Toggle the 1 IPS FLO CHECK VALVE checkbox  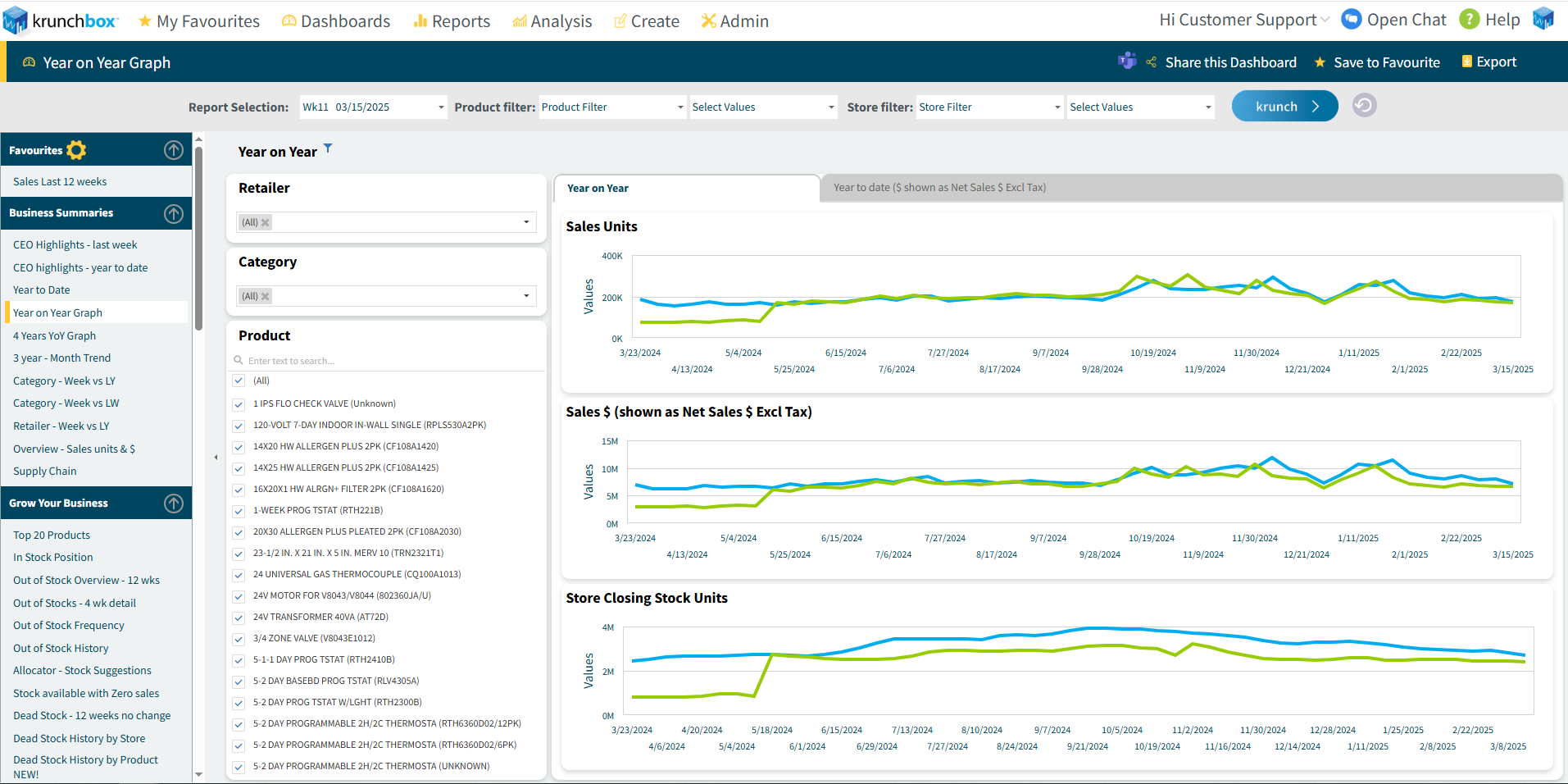click(239, 404)
